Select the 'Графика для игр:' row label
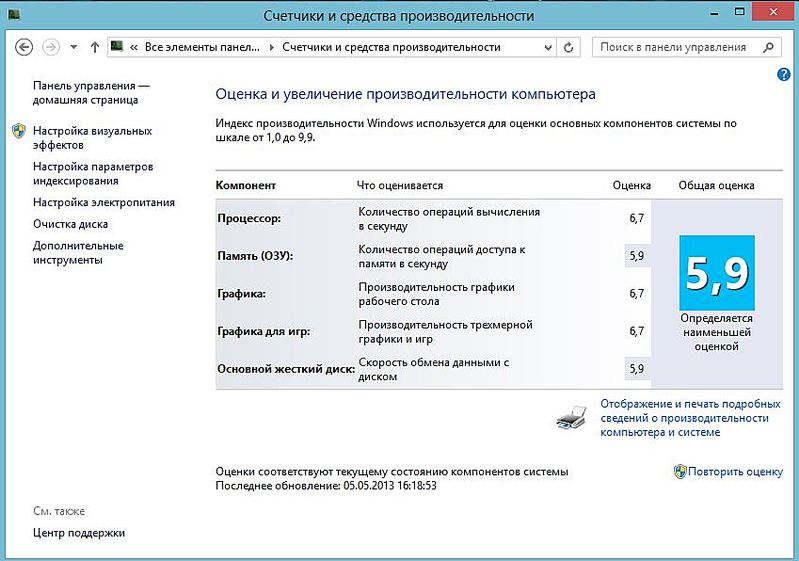The image size is (799, 561). point(263,332)
